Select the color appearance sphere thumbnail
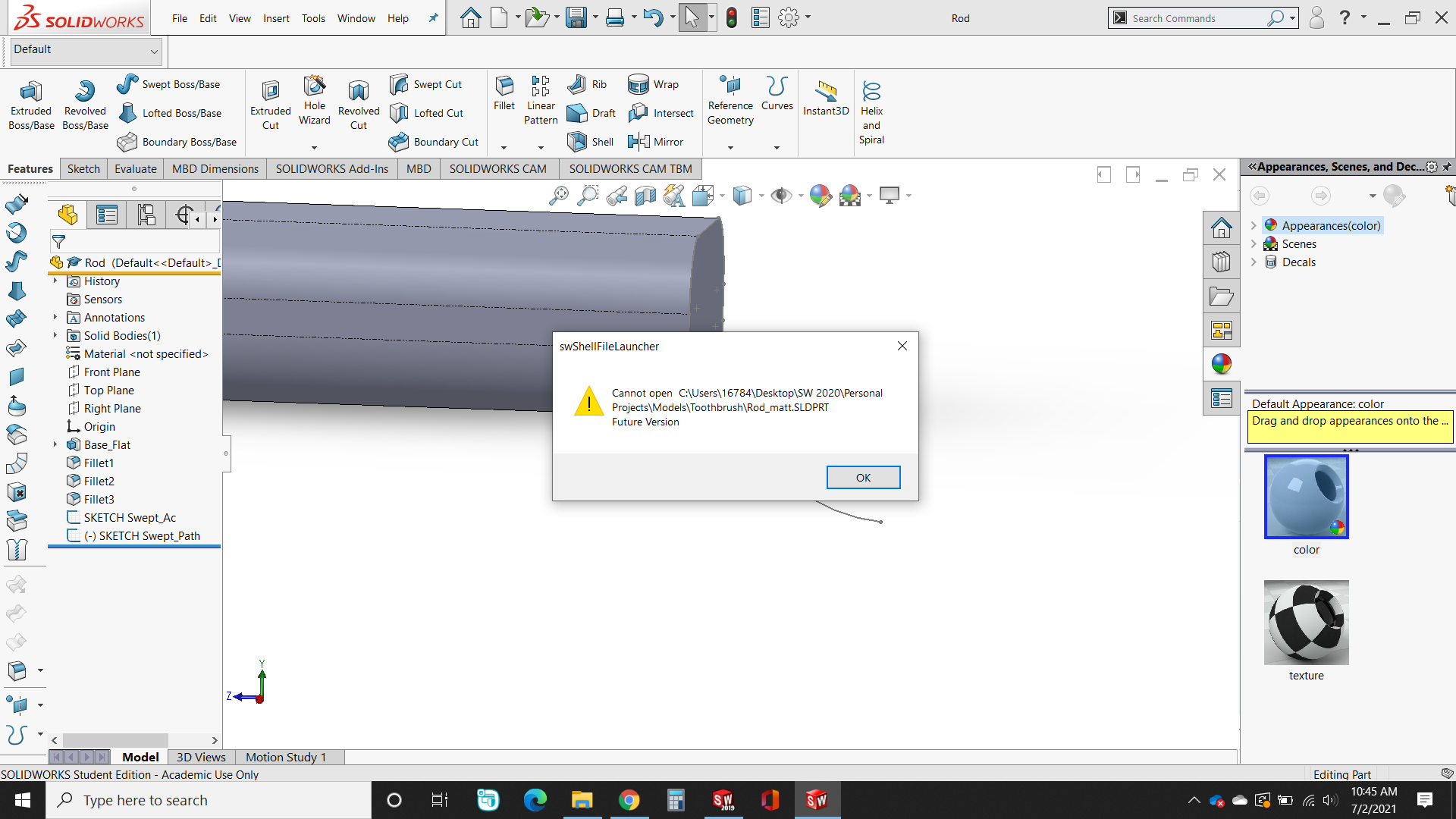The height and width of the screenshot is (819, 1456). [1306, 497]
